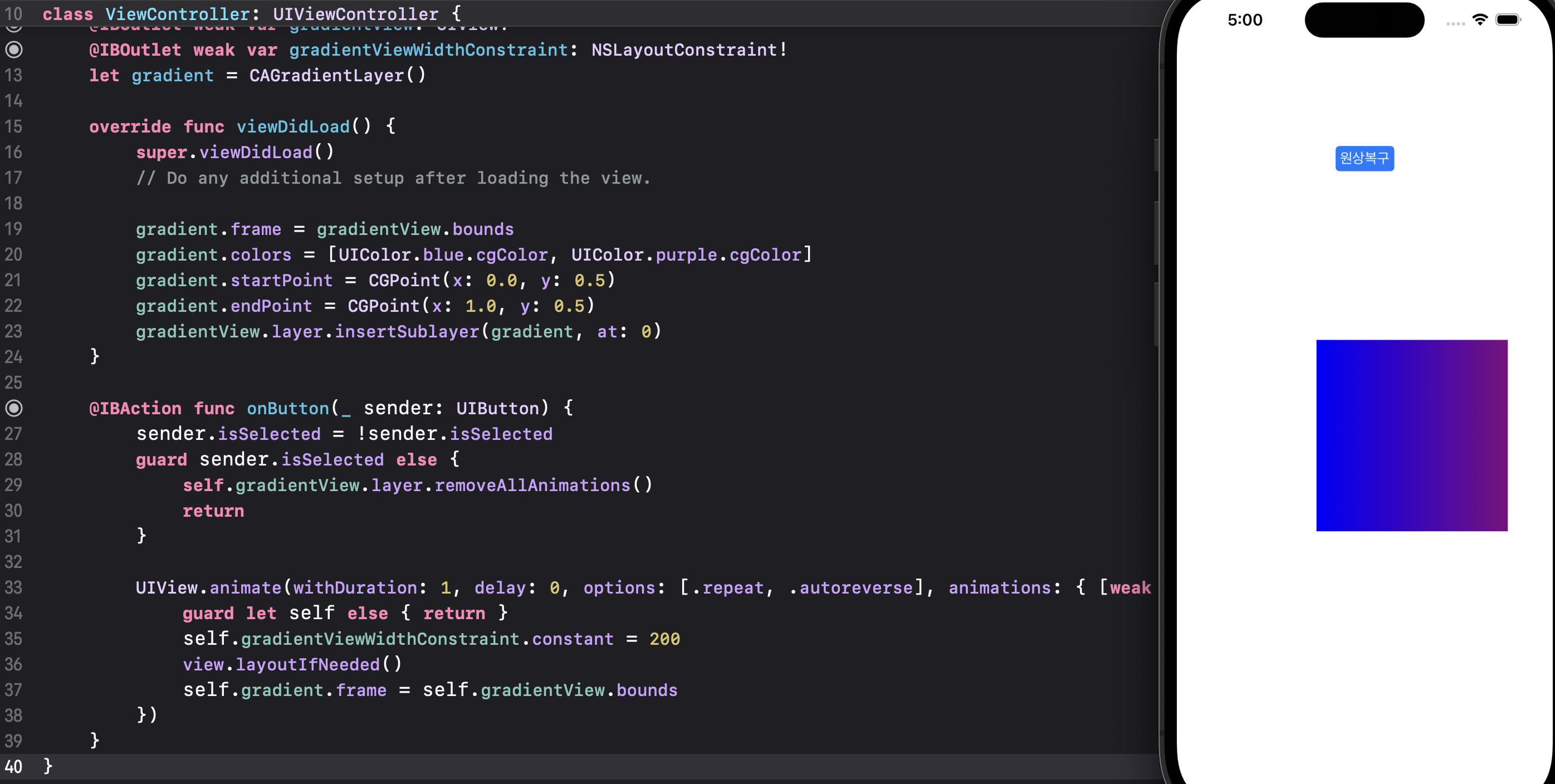1555x784 pixels.
Task: Click the battery icon in simulator status bar
Action: coord(1507,20)
